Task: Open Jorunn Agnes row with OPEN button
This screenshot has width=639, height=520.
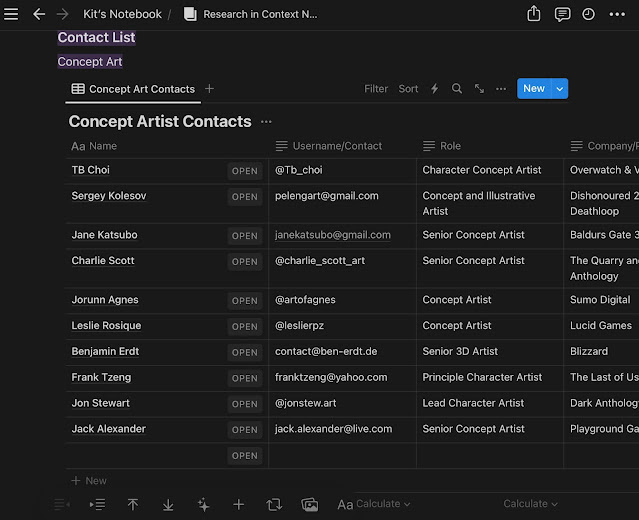Action: pyautogui.click(x=245, y=301)
